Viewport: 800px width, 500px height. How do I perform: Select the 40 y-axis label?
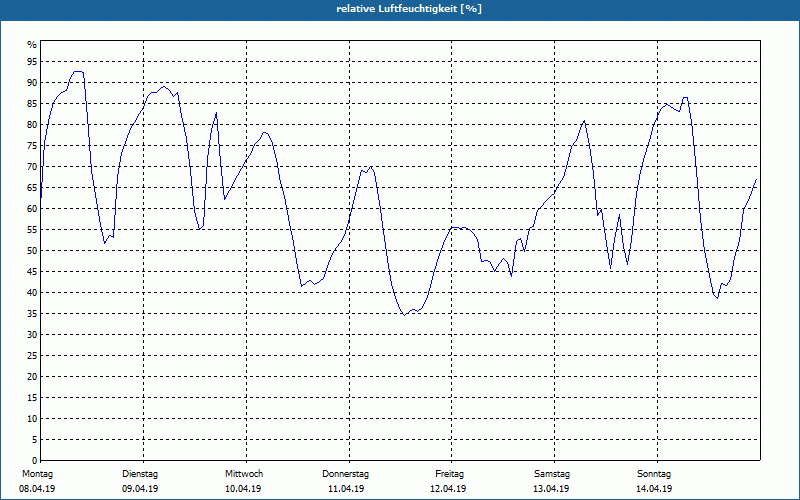coord(32,292)
